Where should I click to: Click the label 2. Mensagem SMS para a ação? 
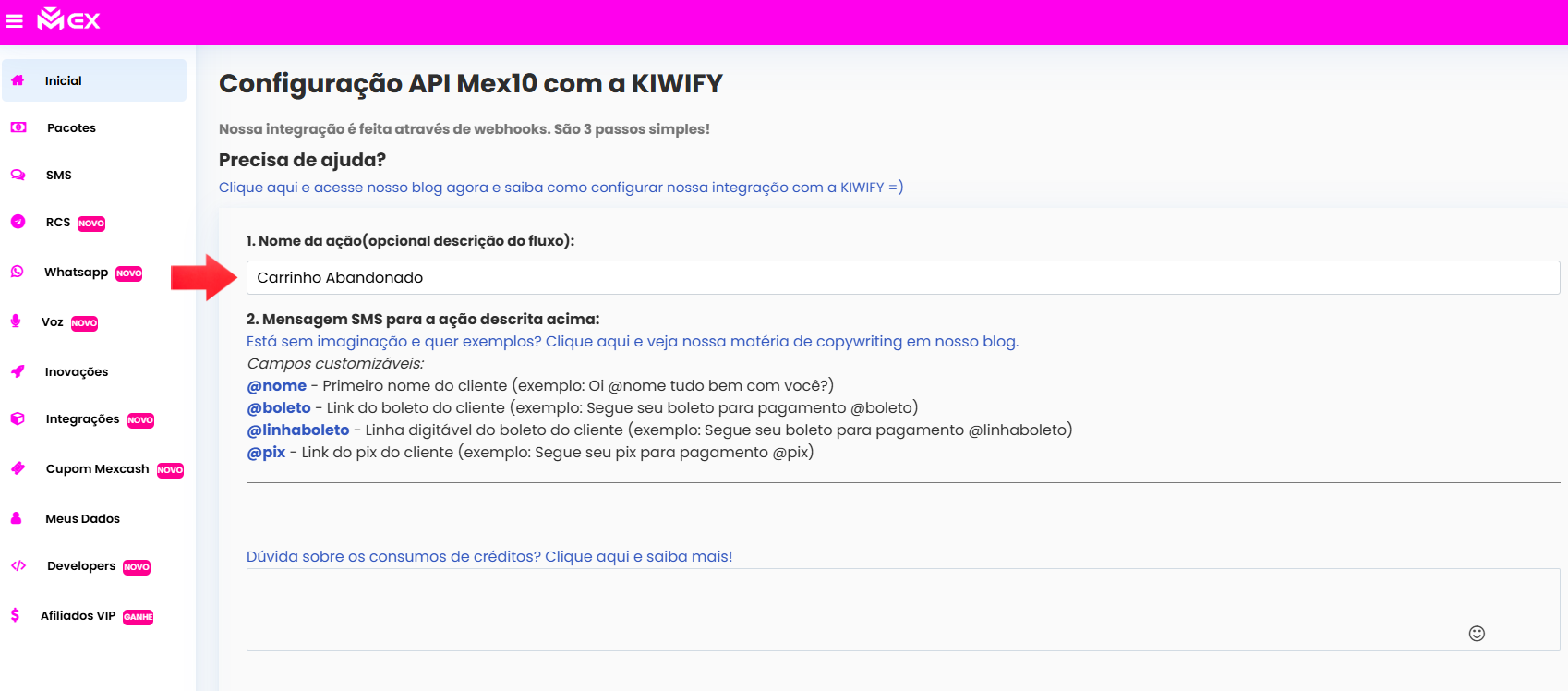click(423, 319)
